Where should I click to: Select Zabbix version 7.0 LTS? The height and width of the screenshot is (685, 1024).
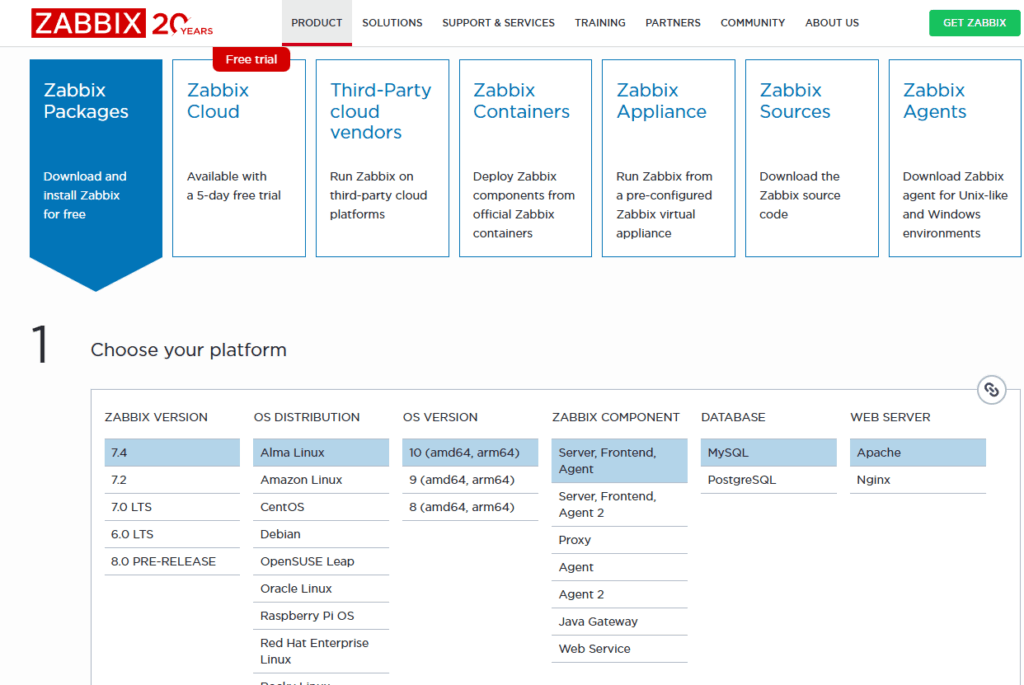(x=132, y=507)
